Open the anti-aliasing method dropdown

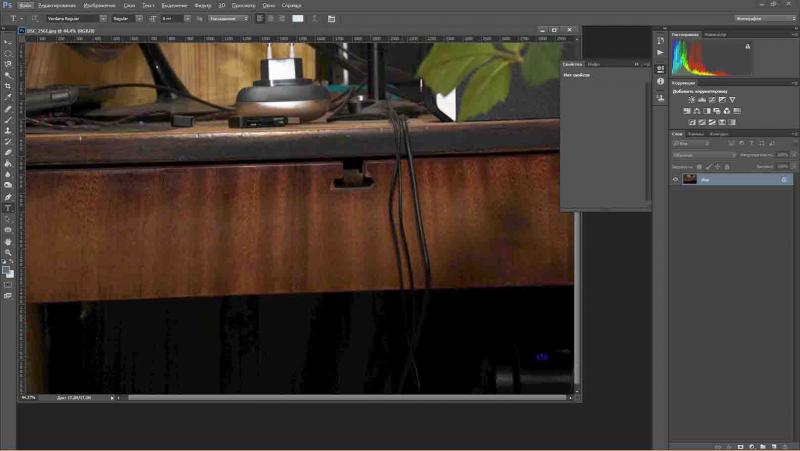(228, 18)
